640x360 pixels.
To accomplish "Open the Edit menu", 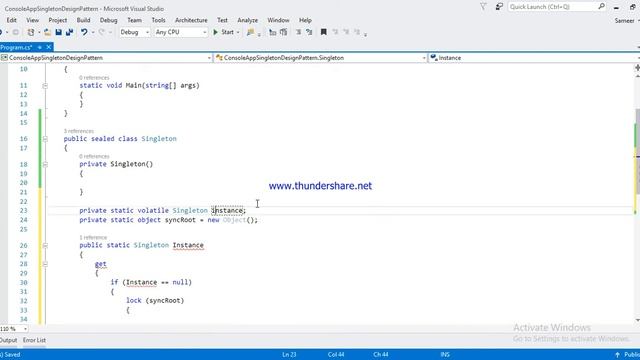I will click(x=11, y=20).
